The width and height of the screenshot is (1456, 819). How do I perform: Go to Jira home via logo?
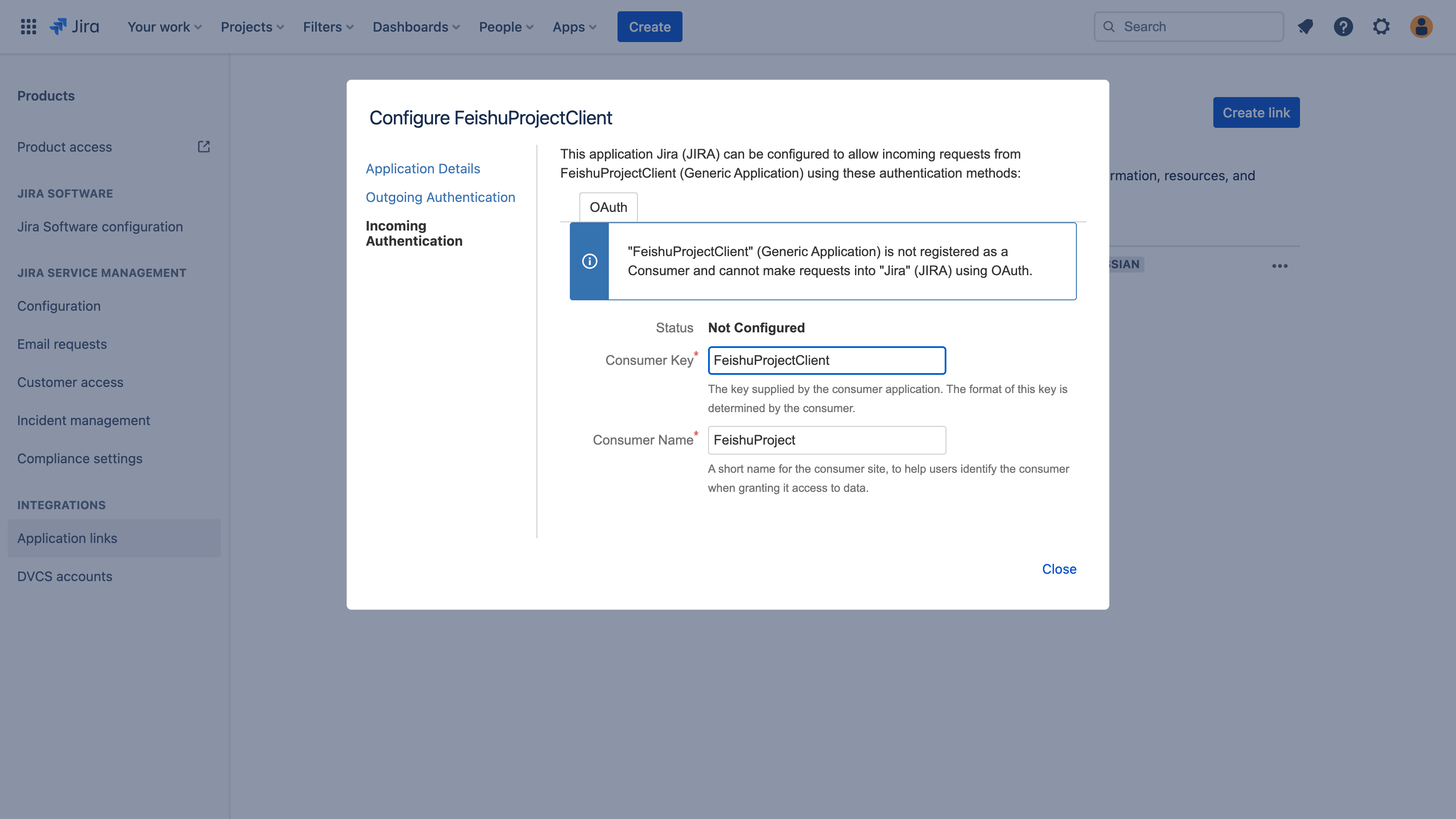(x=74, y=26)
